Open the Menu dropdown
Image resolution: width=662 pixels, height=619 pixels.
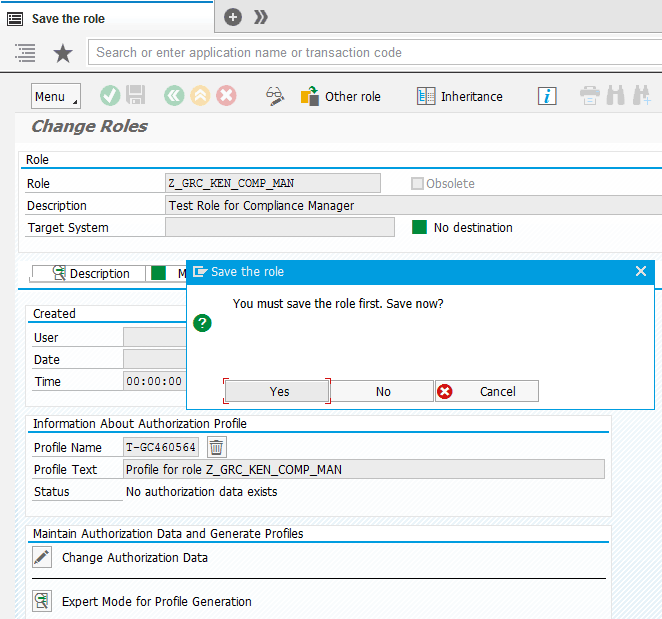[55, 96]
